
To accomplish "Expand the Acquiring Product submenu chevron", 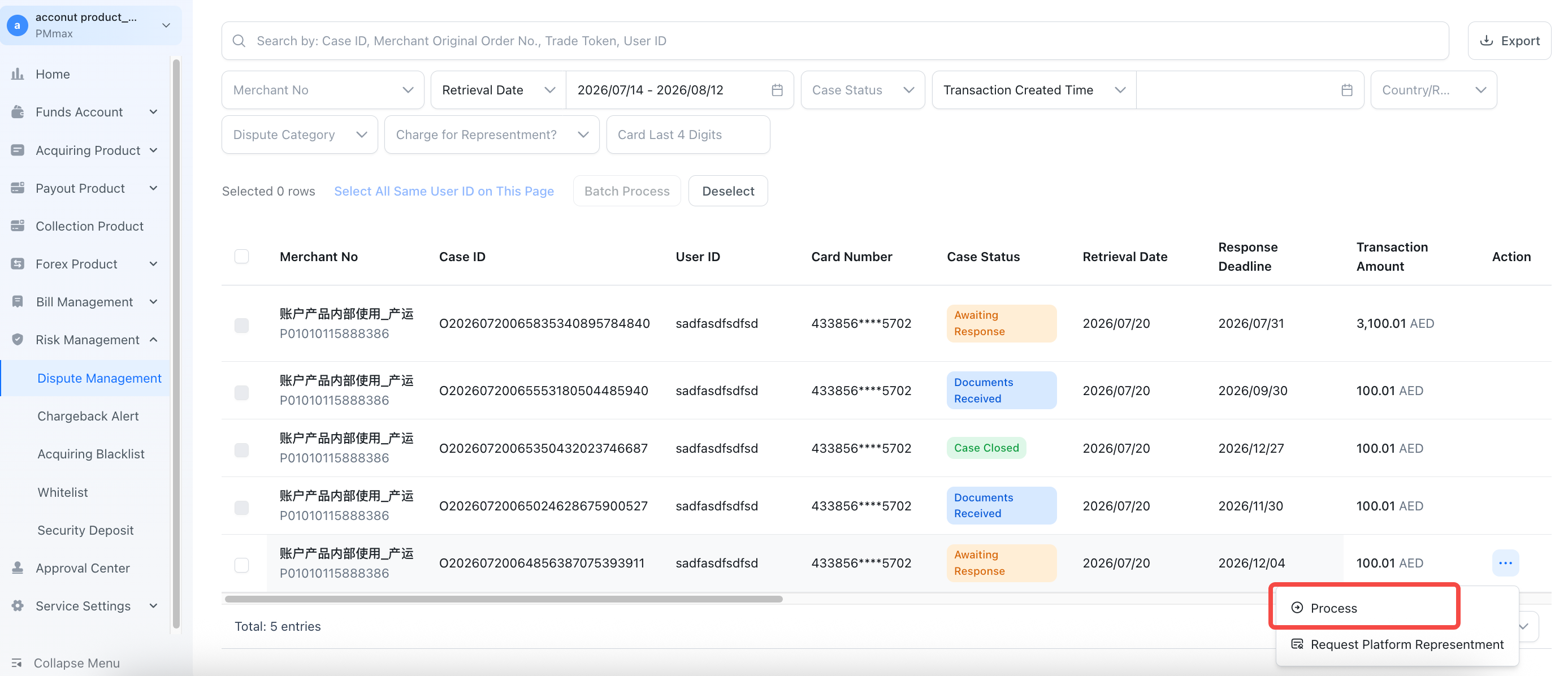I will [x=153, y=150].
